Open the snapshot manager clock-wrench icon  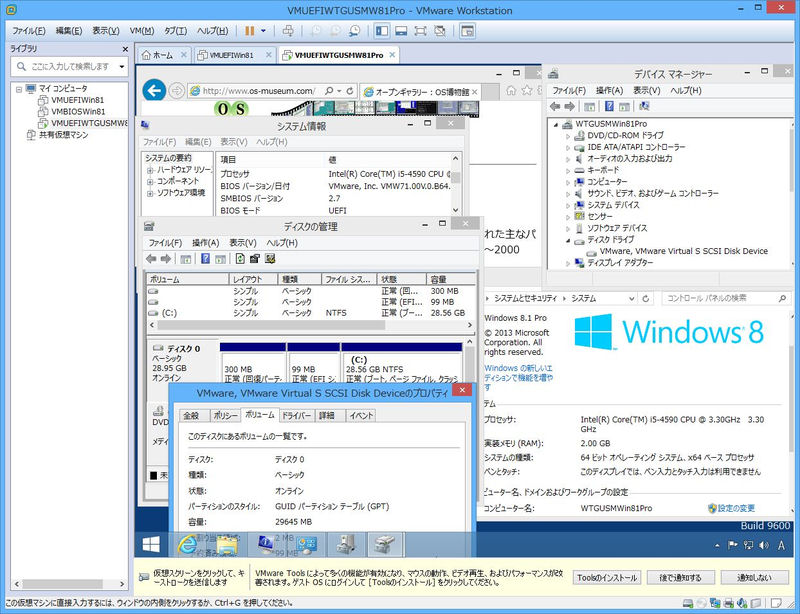pos(354,31)
